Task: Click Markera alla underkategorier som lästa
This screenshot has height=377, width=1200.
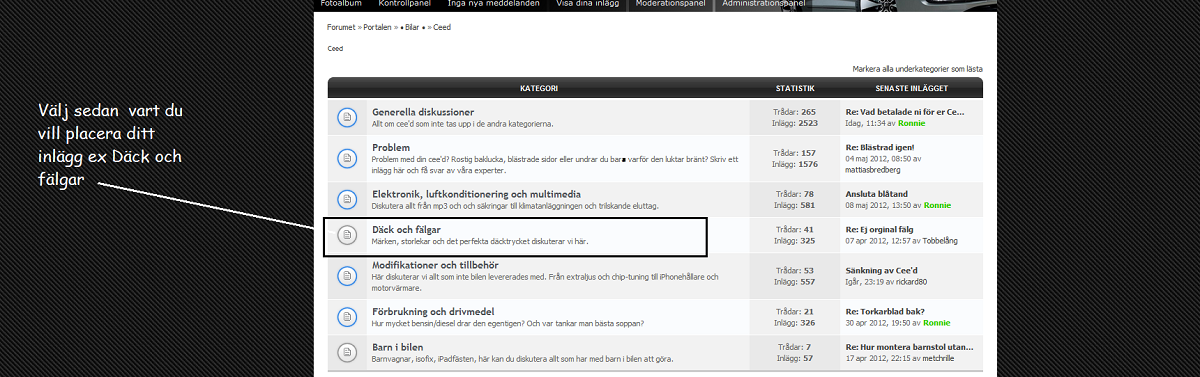Action: 917,69
